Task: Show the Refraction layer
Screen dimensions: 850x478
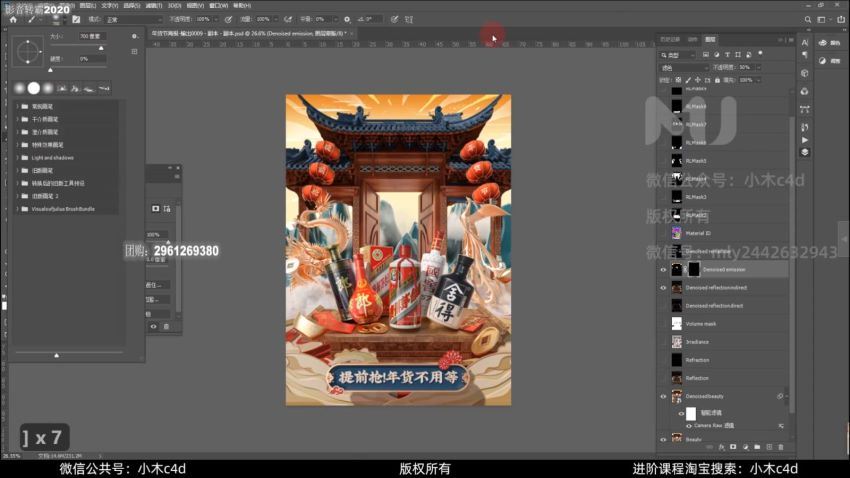Action: 663,360
